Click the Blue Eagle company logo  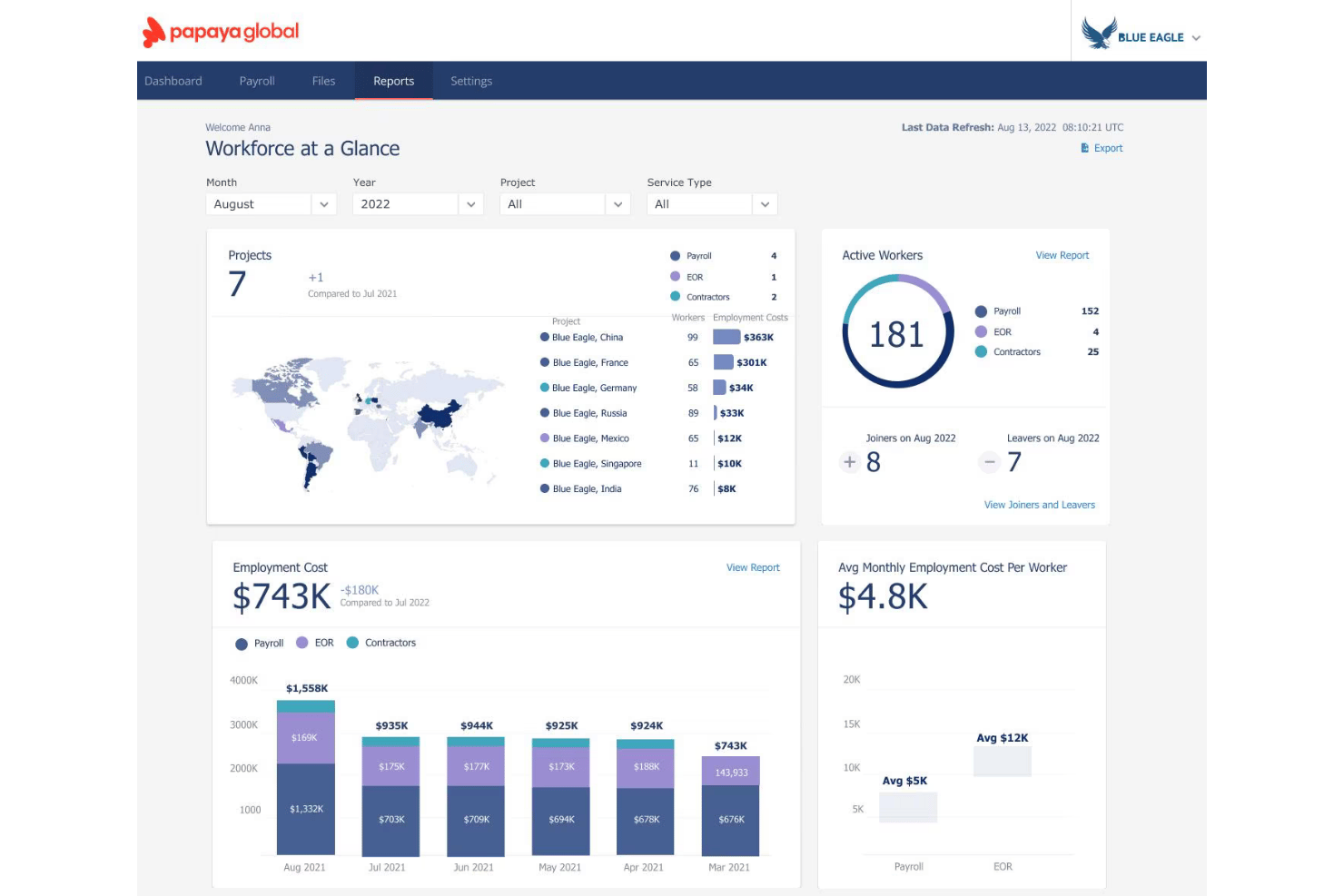[x=1099, y=33]
